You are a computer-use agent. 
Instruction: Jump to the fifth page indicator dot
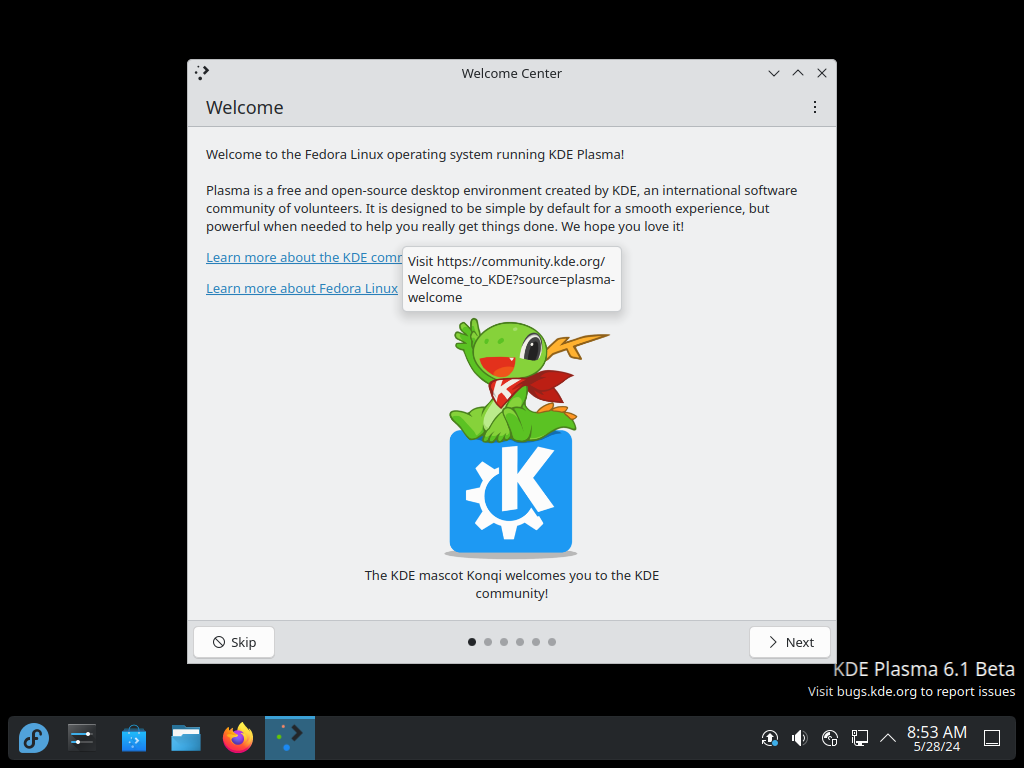[536, 642]
